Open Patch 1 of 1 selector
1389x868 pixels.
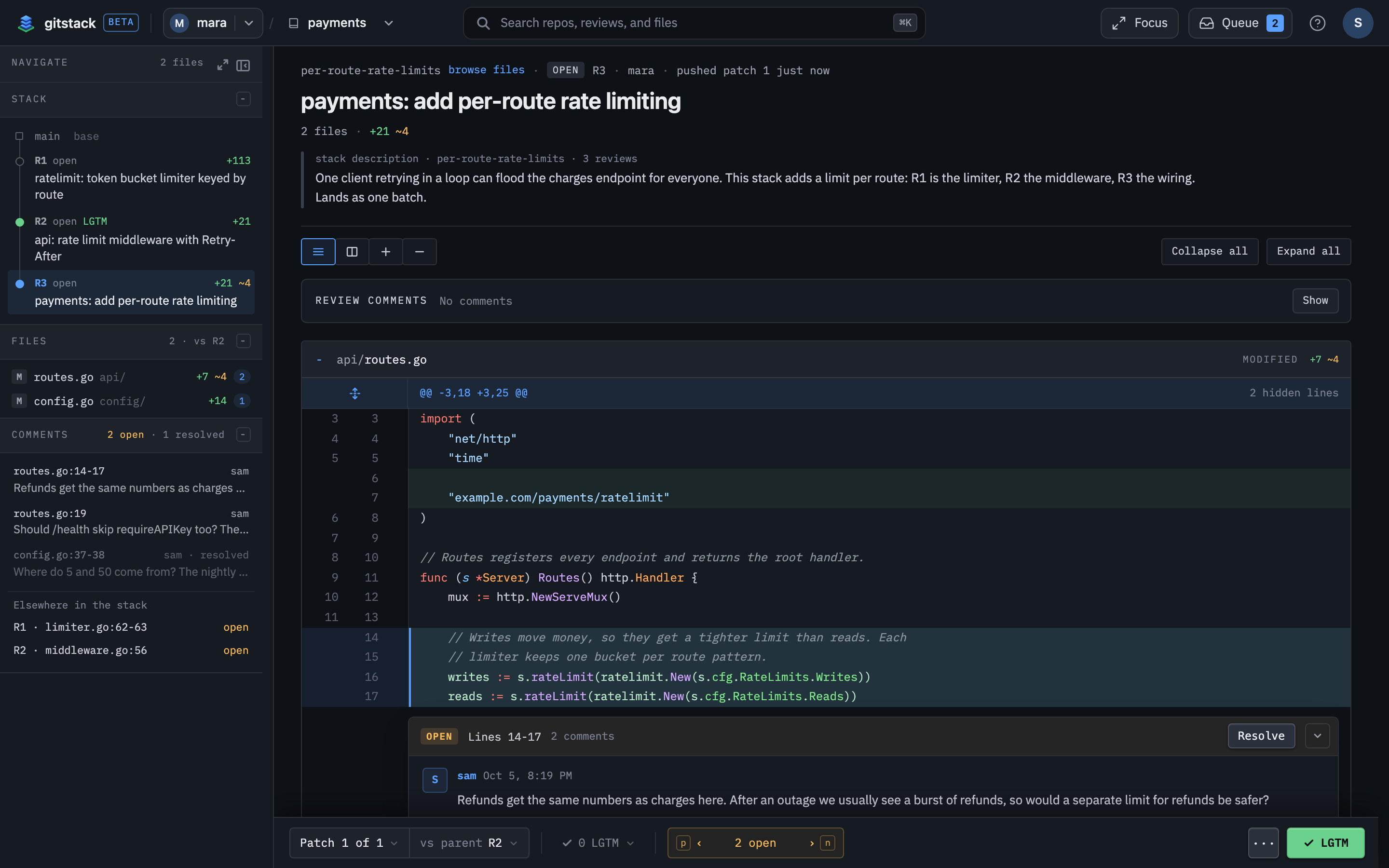[349, 843]
